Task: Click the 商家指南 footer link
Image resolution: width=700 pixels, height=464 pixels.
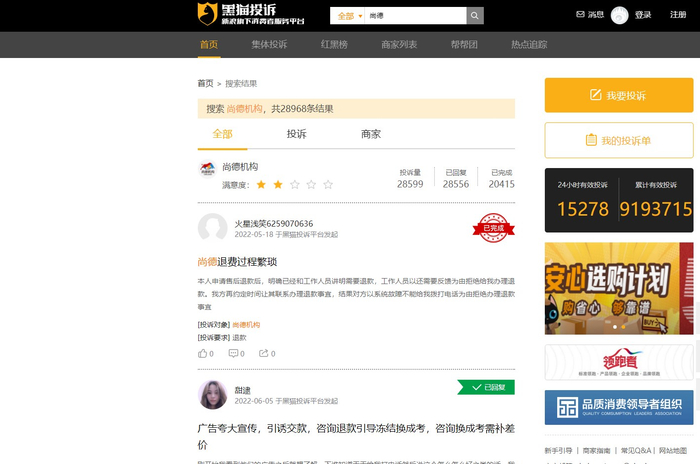Action: coord(596,451)
